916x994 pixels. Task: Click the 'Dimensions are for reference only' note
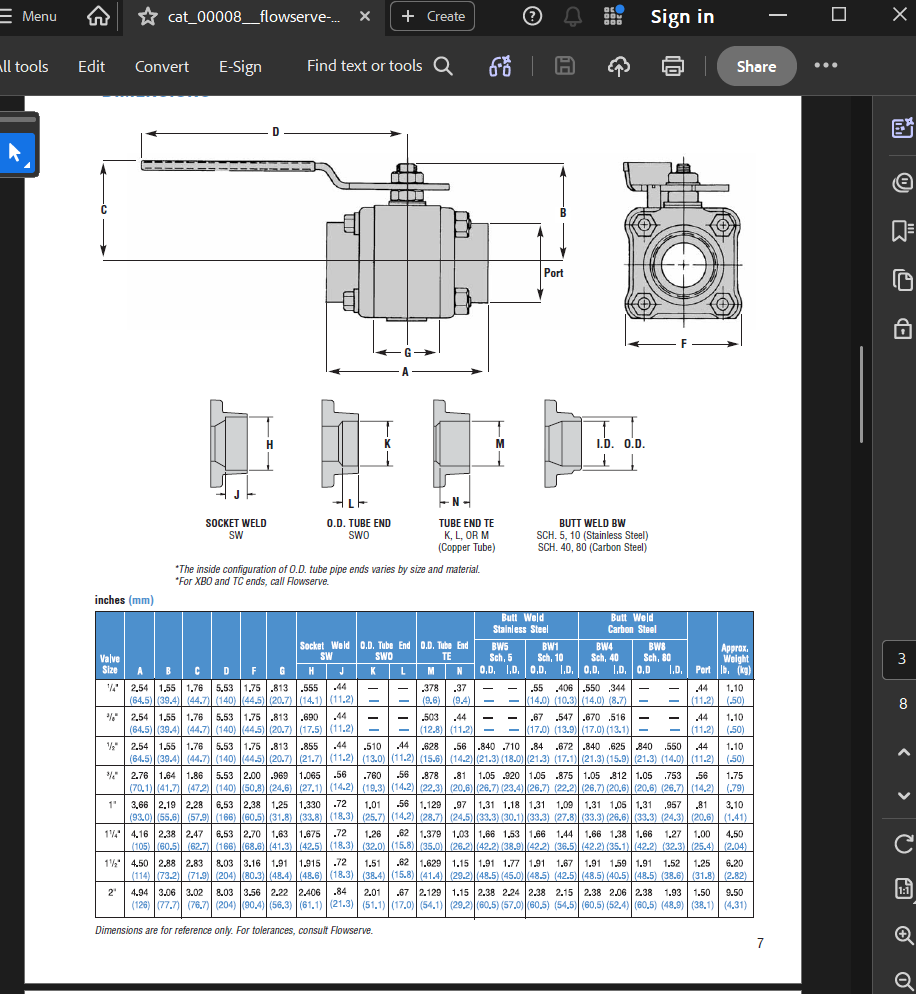(234, 930)
